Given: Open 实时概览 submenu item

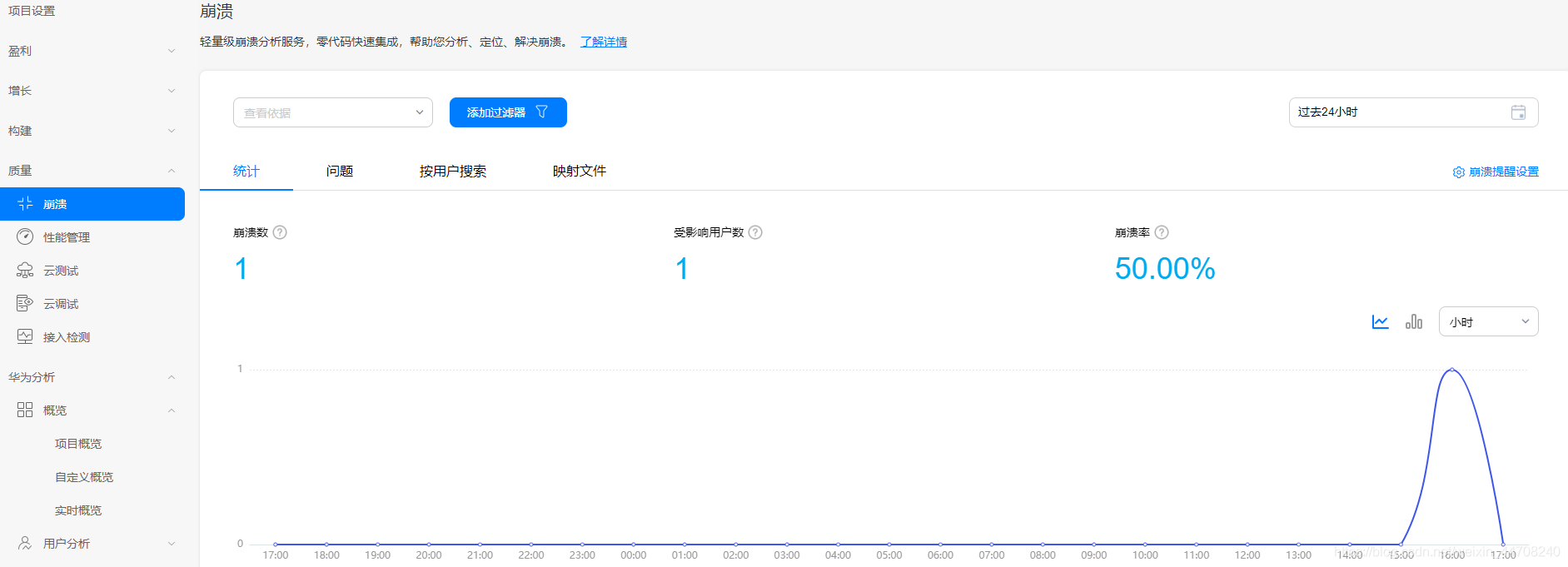Looking at the screenshot, I should [78, 510].
